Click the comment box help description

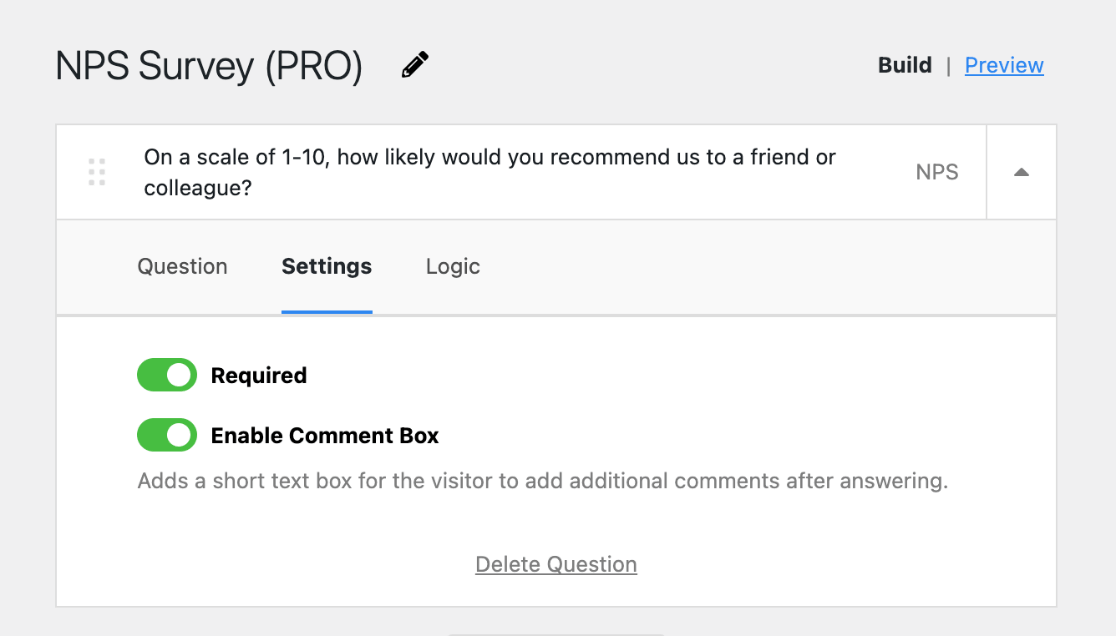point(542,481)
